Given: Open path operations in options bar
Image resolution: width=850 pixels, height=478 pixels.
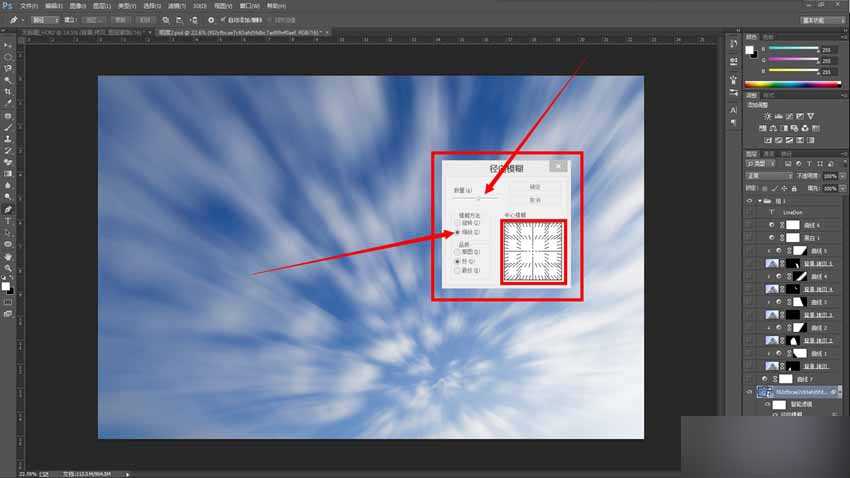Looking at the screenshot, I should click(x=166, y=20).
